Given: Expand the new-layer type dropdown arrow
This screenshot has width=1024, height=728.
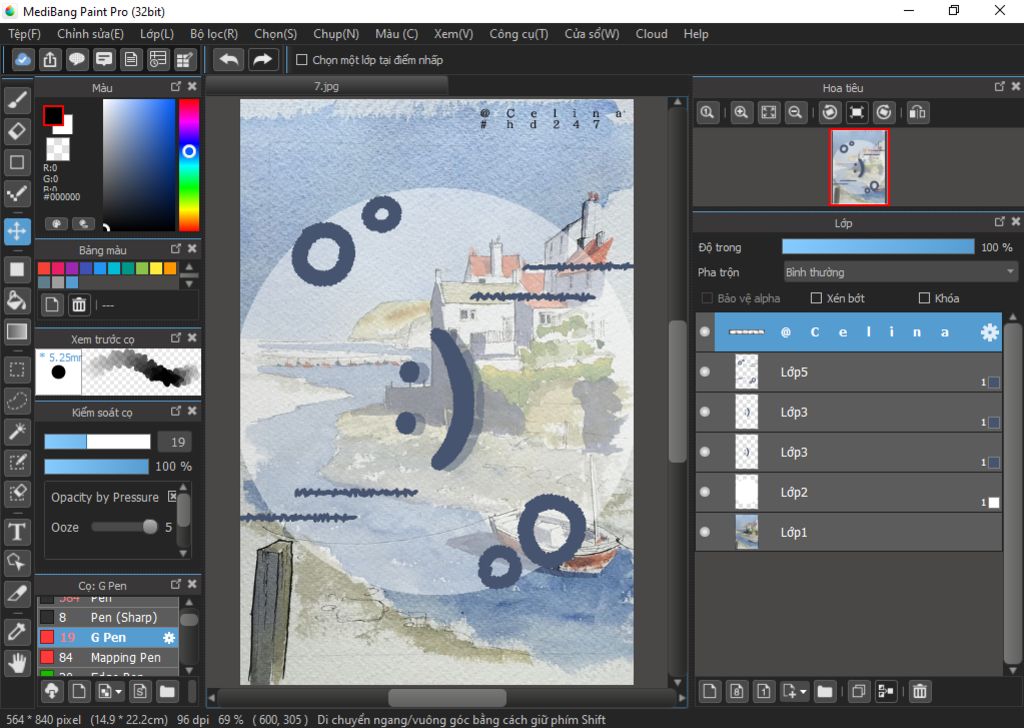Looking at the screenshot, I should 803,691.
